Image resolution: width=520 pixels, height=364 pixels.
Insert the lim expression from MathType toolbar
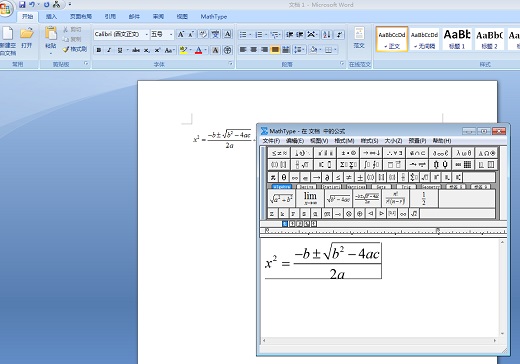pos(310,198)
